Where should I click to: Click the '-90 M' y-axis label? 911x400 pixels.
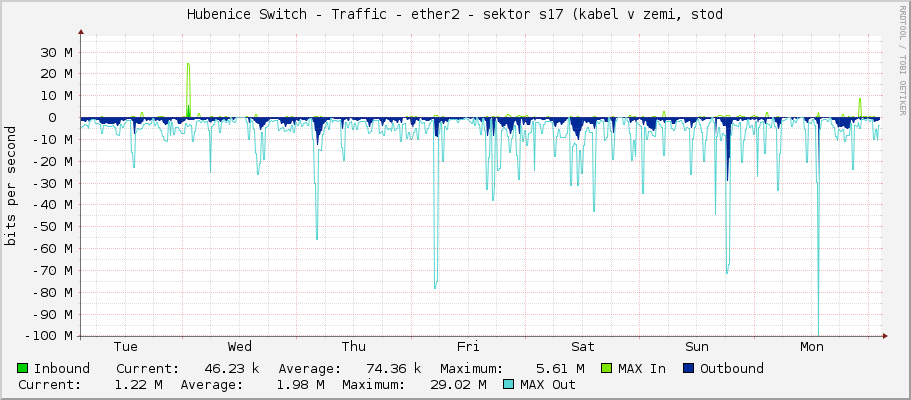pyautogui.click(x=52, y=314)
